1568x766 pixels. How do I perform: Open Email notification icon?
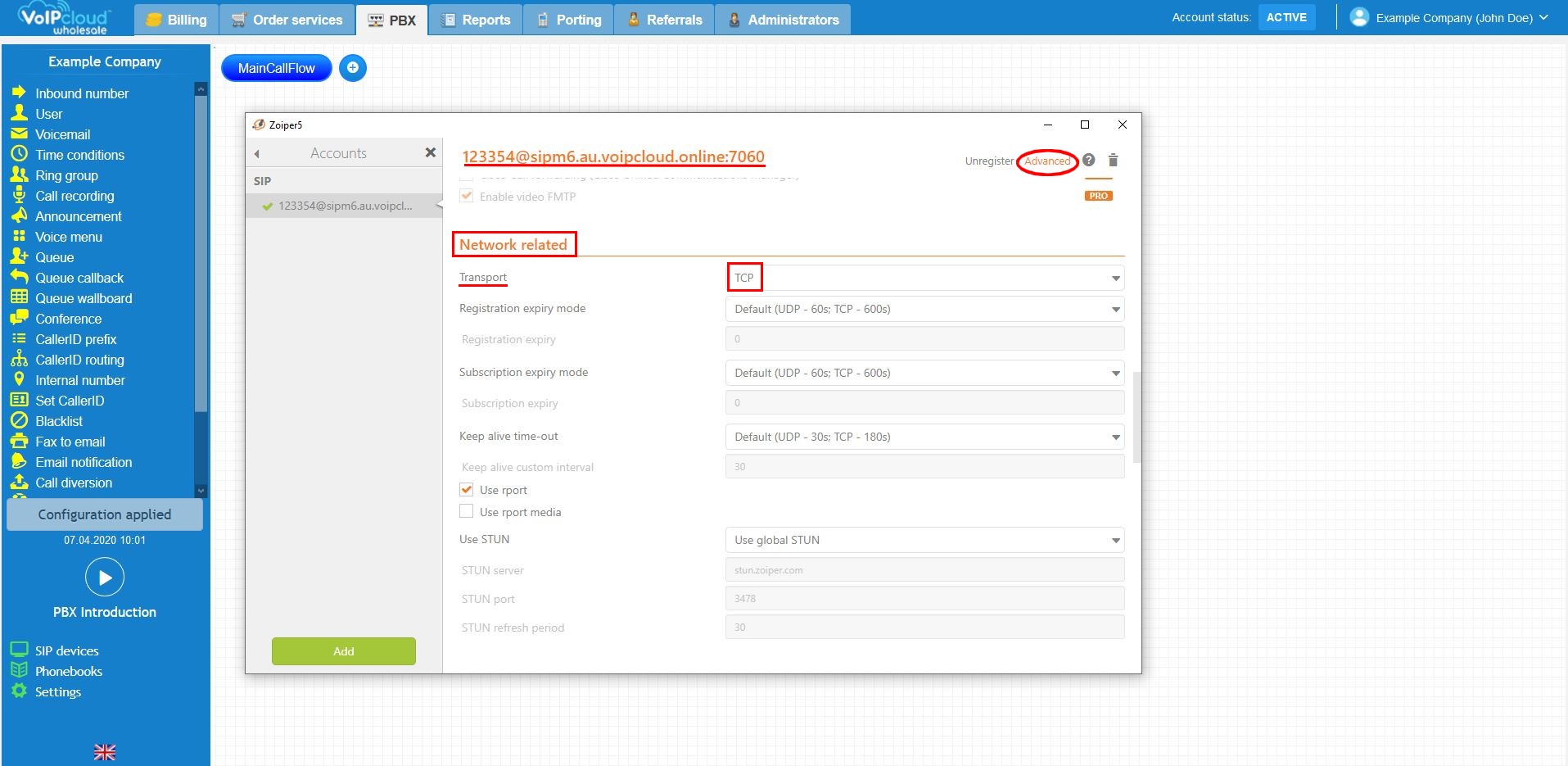[x=19, y=461]
